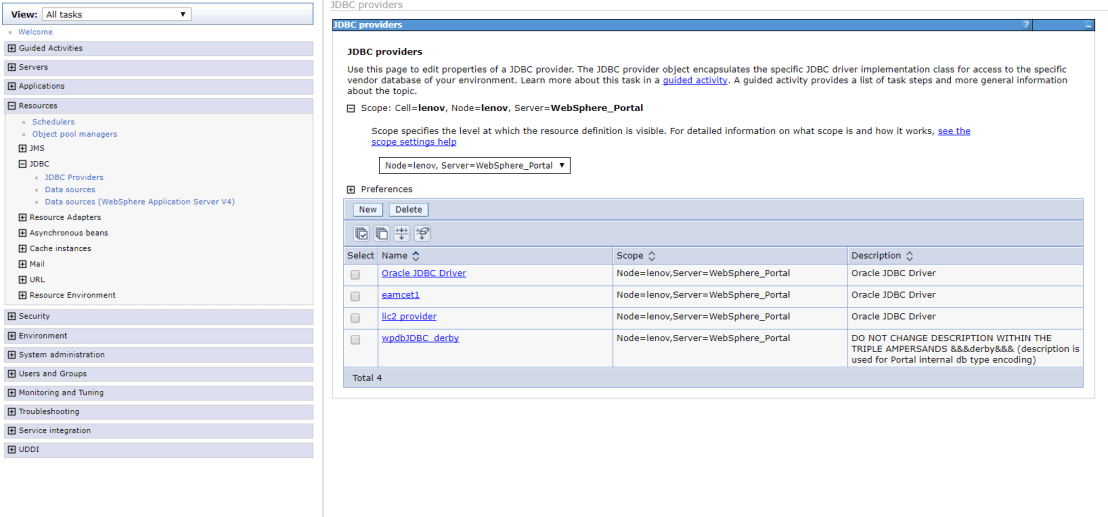This screenshot has width=1108, height=517.
Task: Click the Select All items icon
Action: pos(362,233)
